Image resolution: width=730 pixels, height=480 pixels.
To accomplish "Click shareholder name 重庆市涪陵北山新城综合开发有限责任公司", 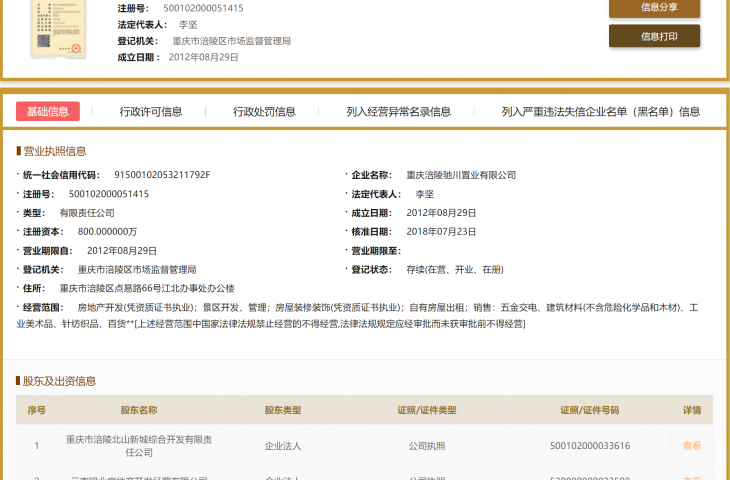I will tap(139, 446).
